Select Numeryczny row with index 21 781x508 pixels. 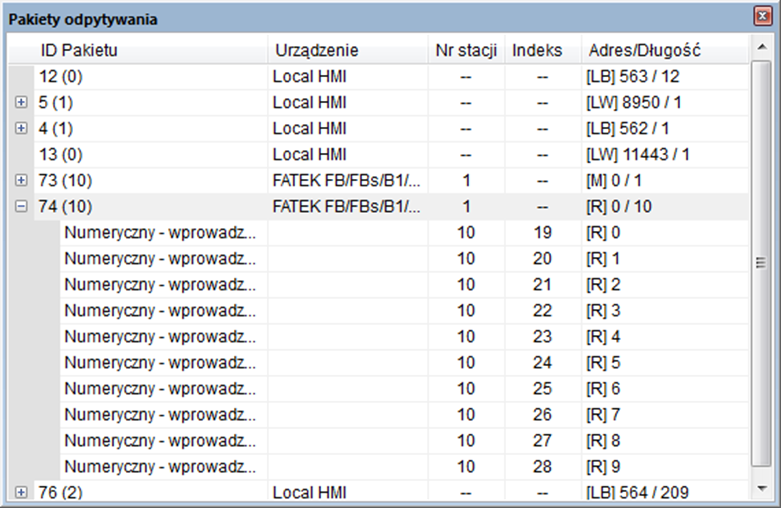tap(404, 284)
